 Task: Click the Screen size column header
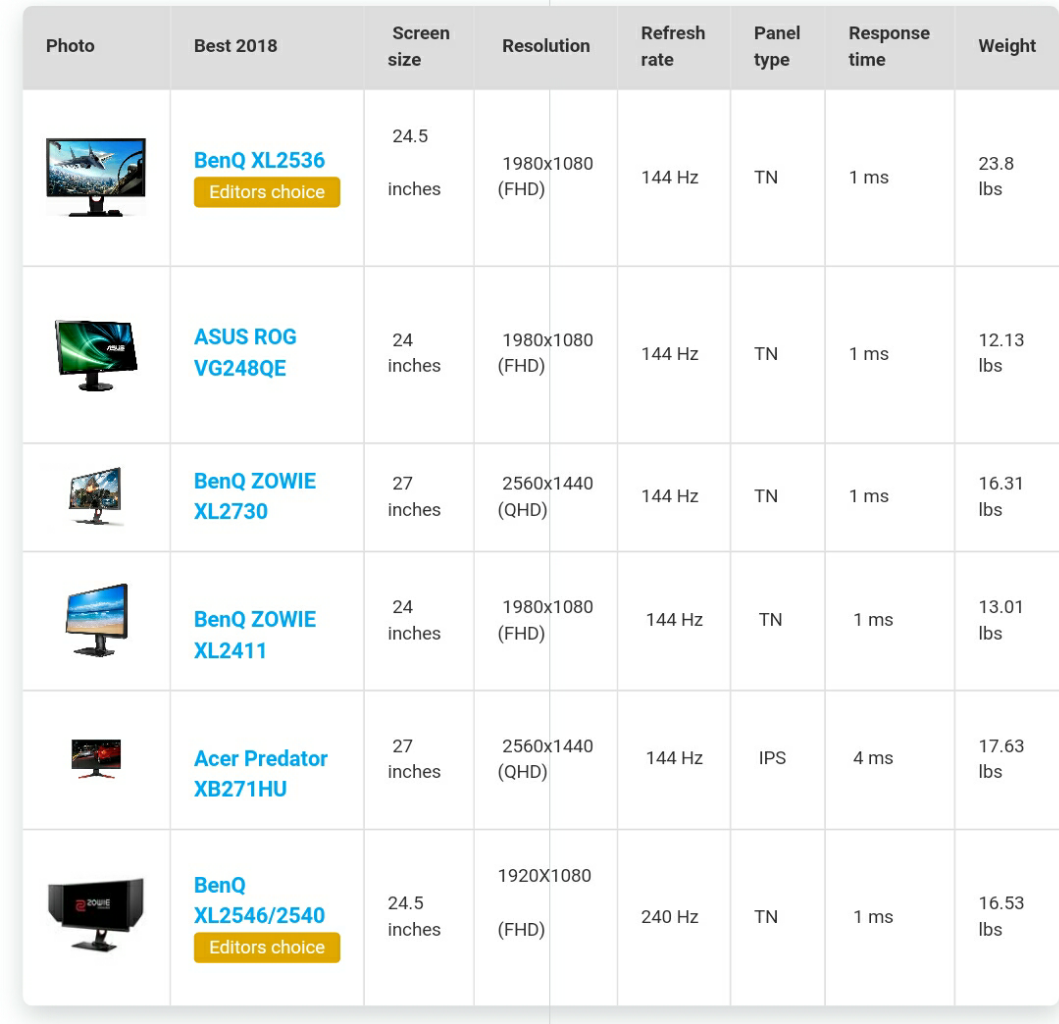click(x=419, y=46)
